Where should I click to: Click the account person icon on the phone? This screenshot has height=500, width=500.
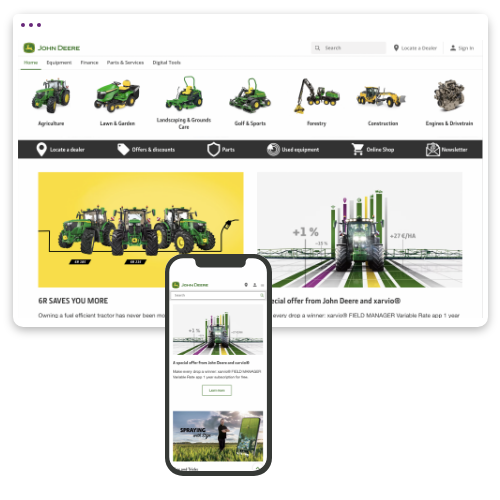(x=255, y=285)
